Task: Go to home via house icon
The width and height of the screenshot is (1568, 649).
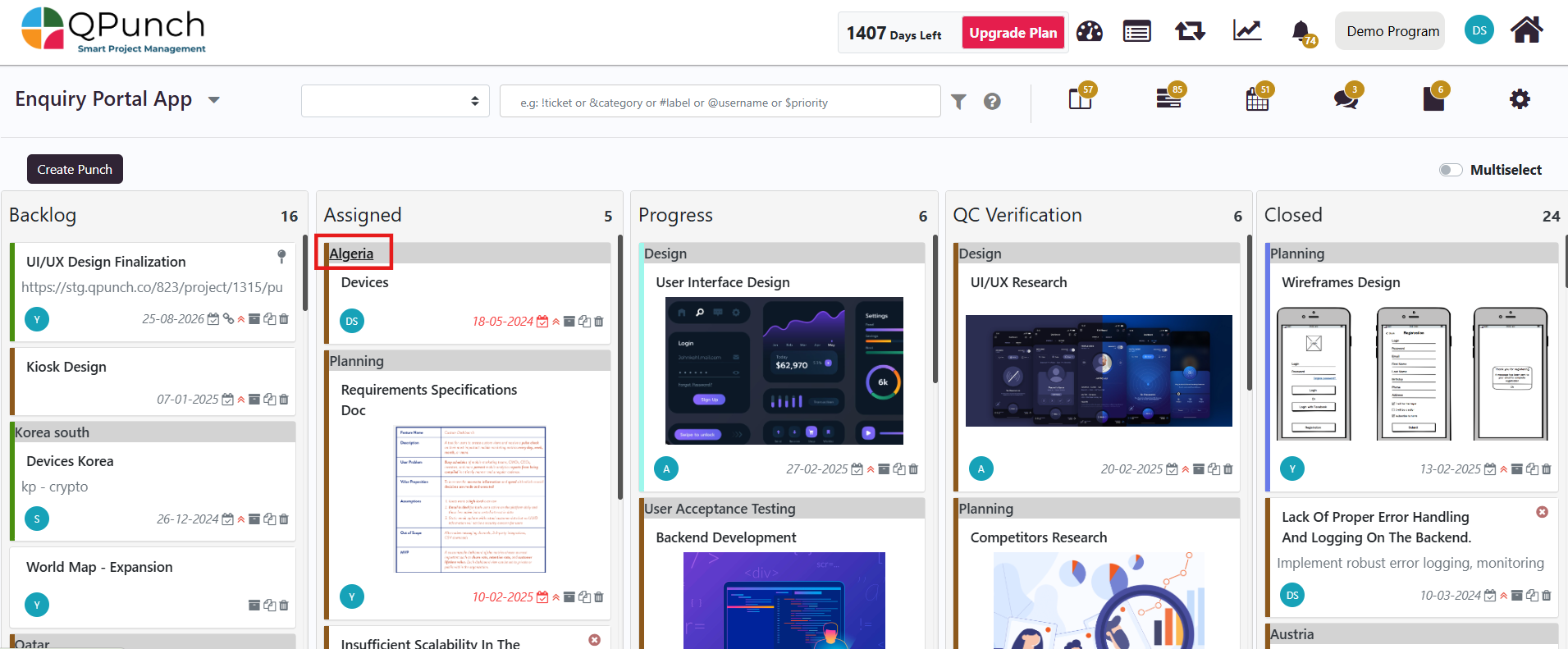Action: 1526,31
